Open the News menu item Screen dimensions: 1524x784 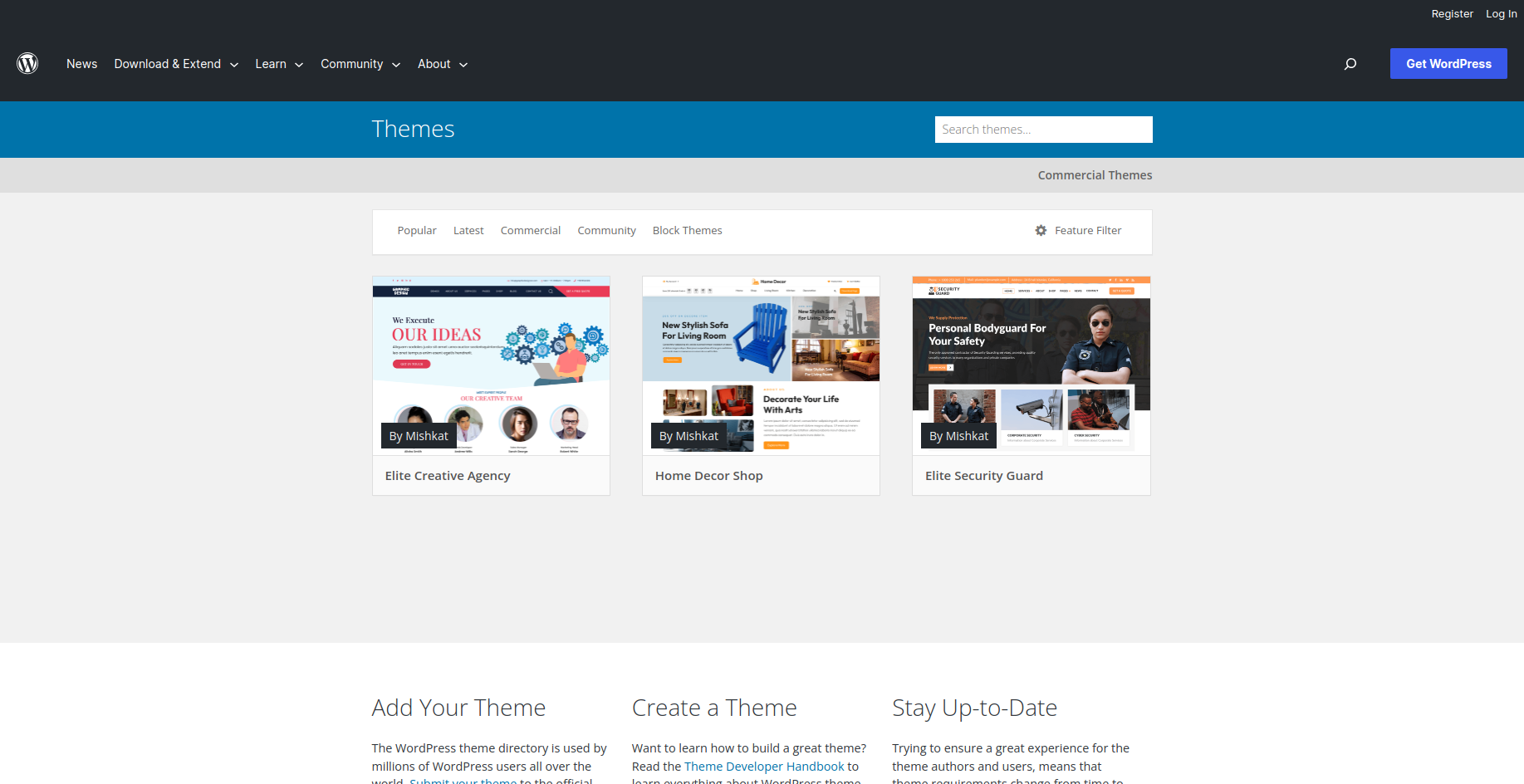coord(81,64)
